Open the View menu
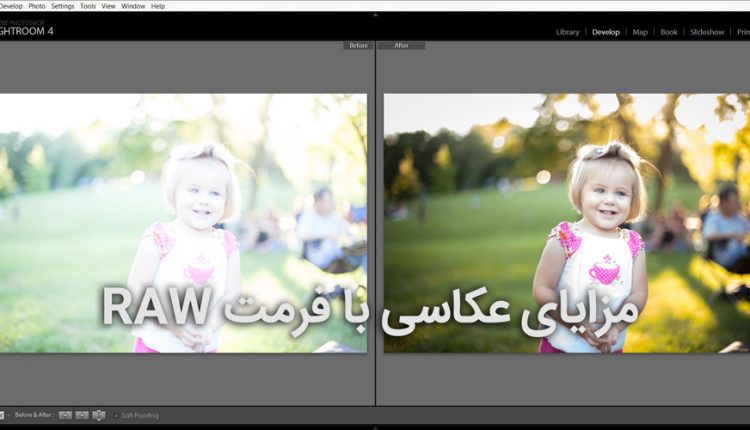This screenshot has height=430, width=750. pos(108,6)
